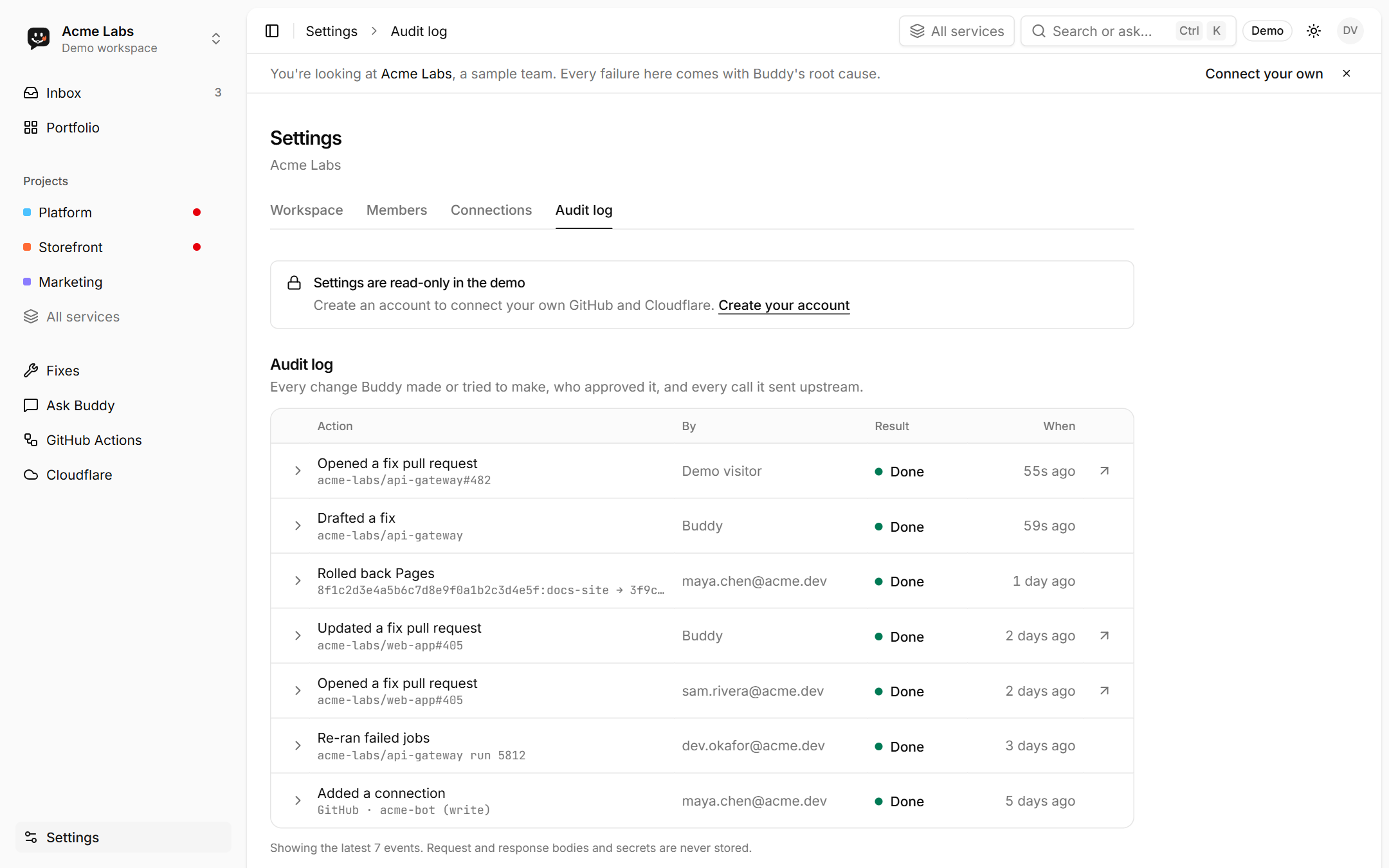Image resolution: width=1389 pixels, height=868 pixels.
Task: Click dev.okafor@acme.dev cell
Action: coord(753,746)
